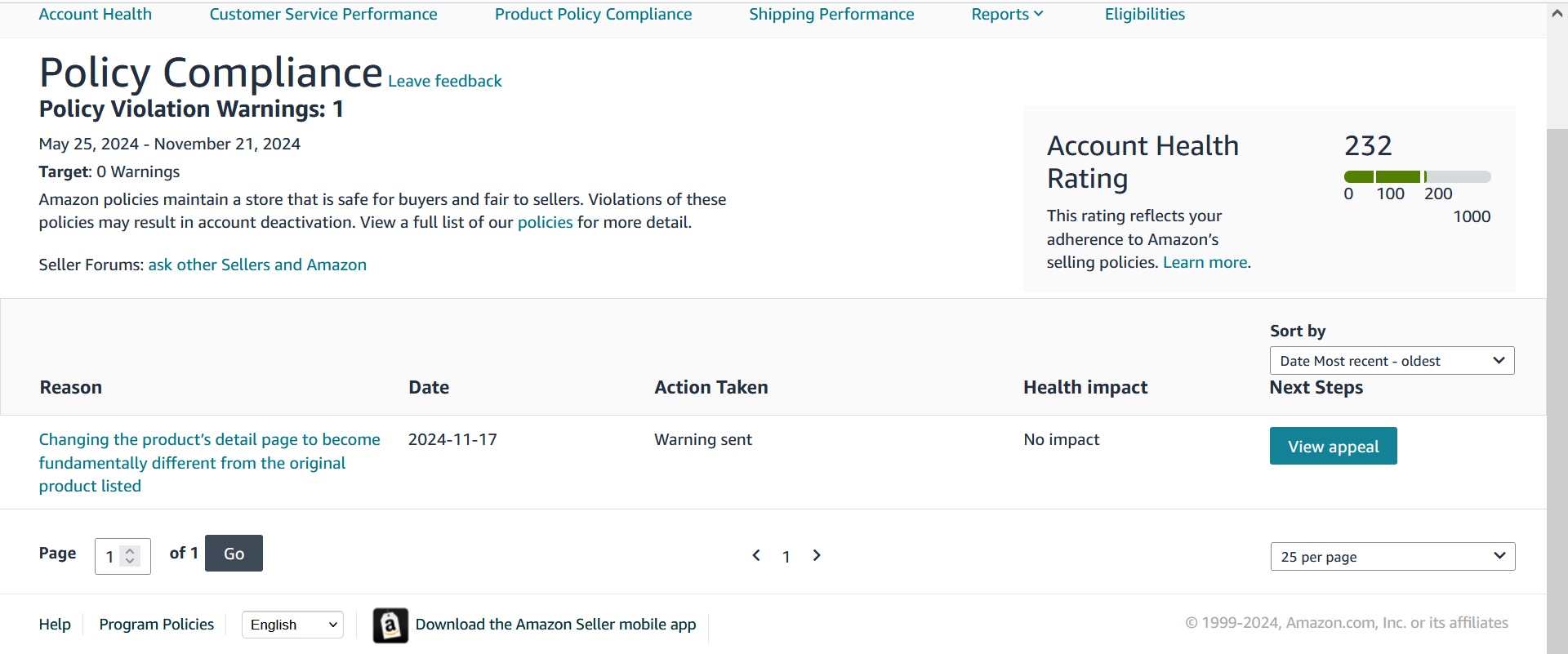Open the policies link in description

tap(546, 222)
